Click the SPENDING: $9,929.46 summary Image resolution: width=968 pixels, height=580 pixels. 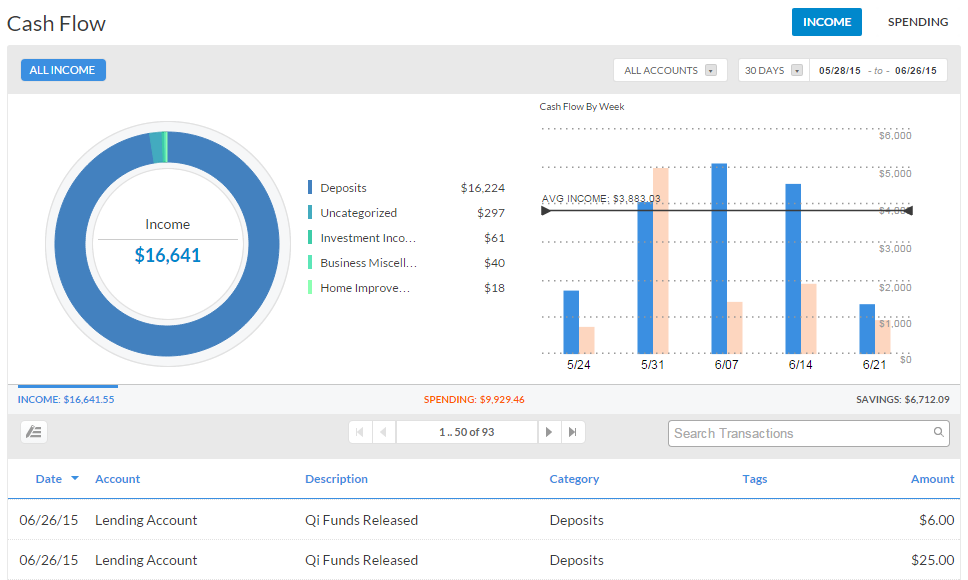[474, 399]
